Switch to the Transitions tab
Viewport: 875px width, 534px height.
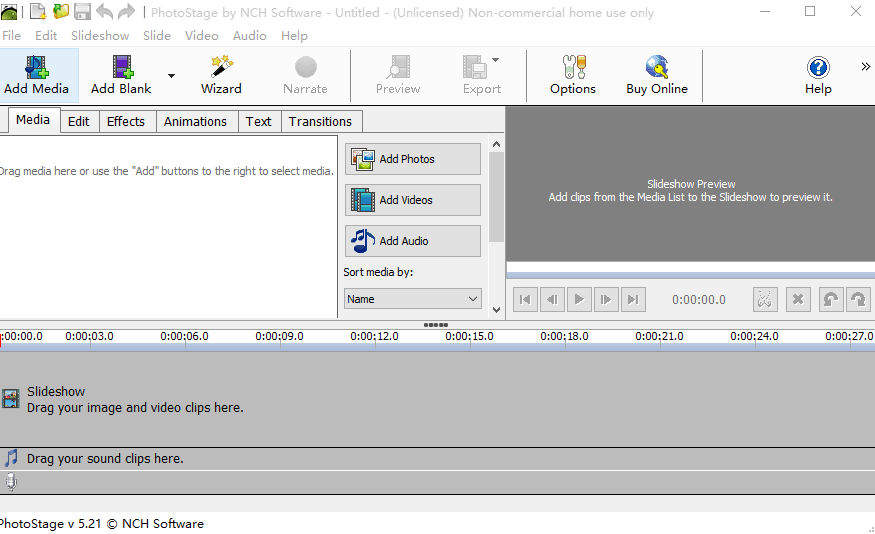pyautogui.click(x=320, y=121)
